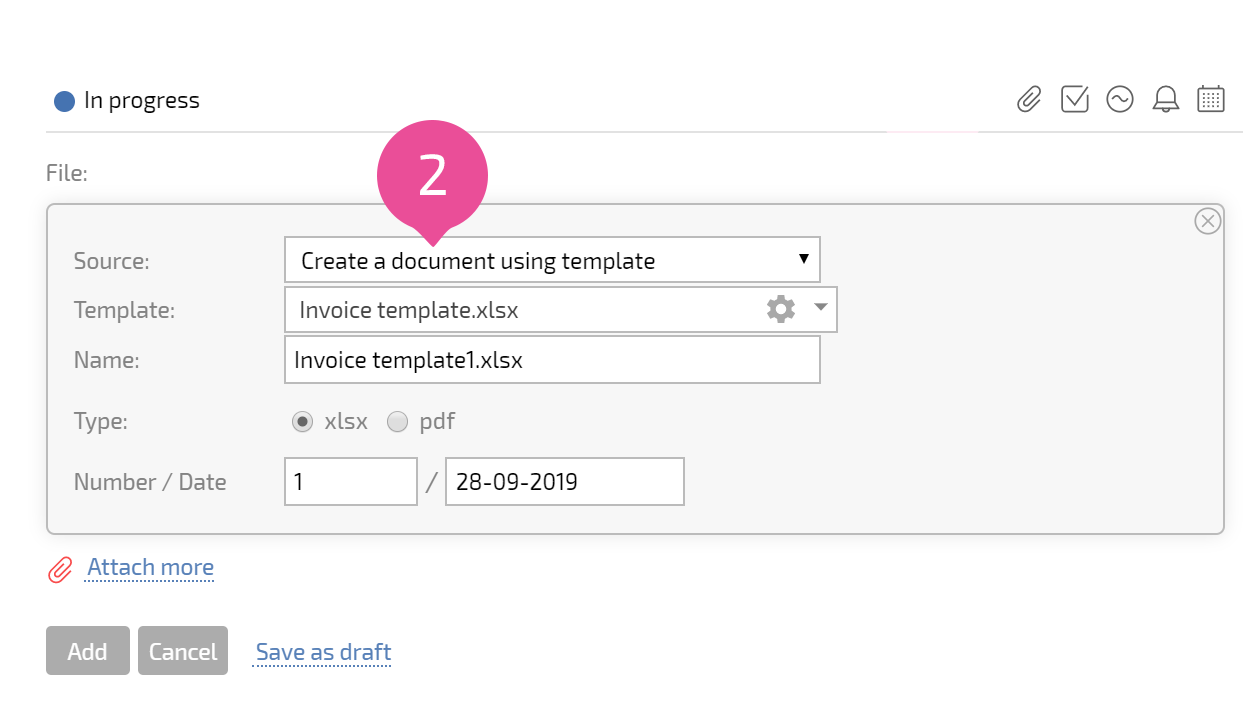Click the notification bell icon
Screen dimensions: 1245x723
pyautogui.click(x=1165, y=99)
